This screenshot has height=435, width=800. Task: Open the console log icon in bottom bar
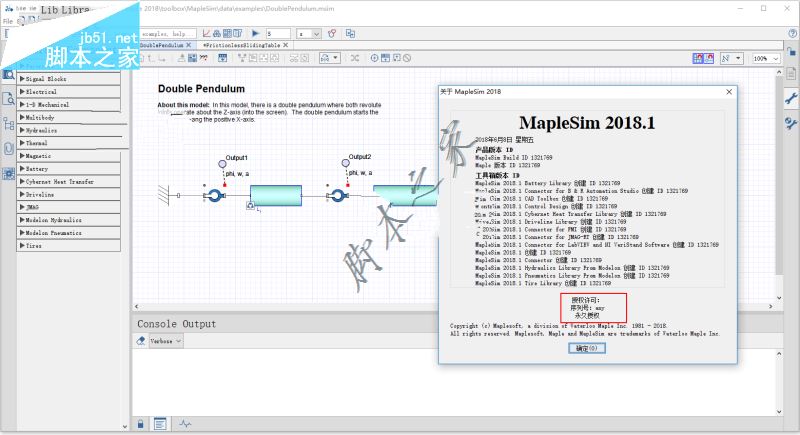click(160, 424)
